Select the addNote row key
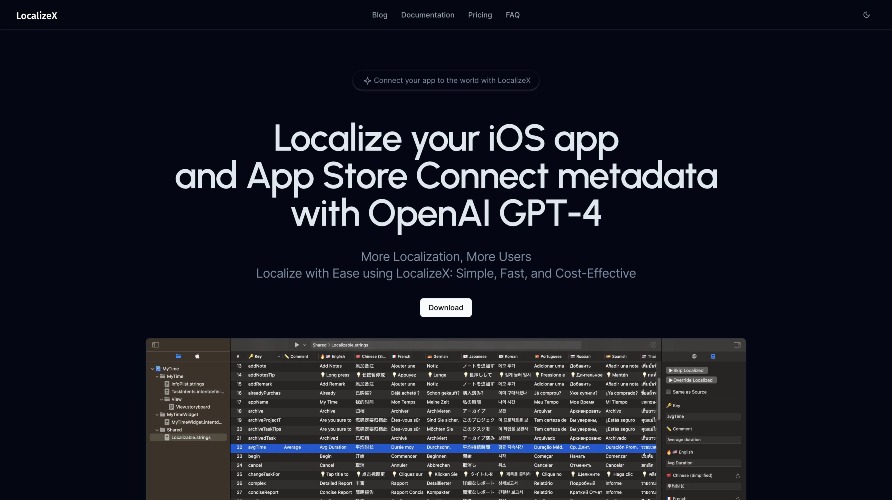 click(257, 366)
